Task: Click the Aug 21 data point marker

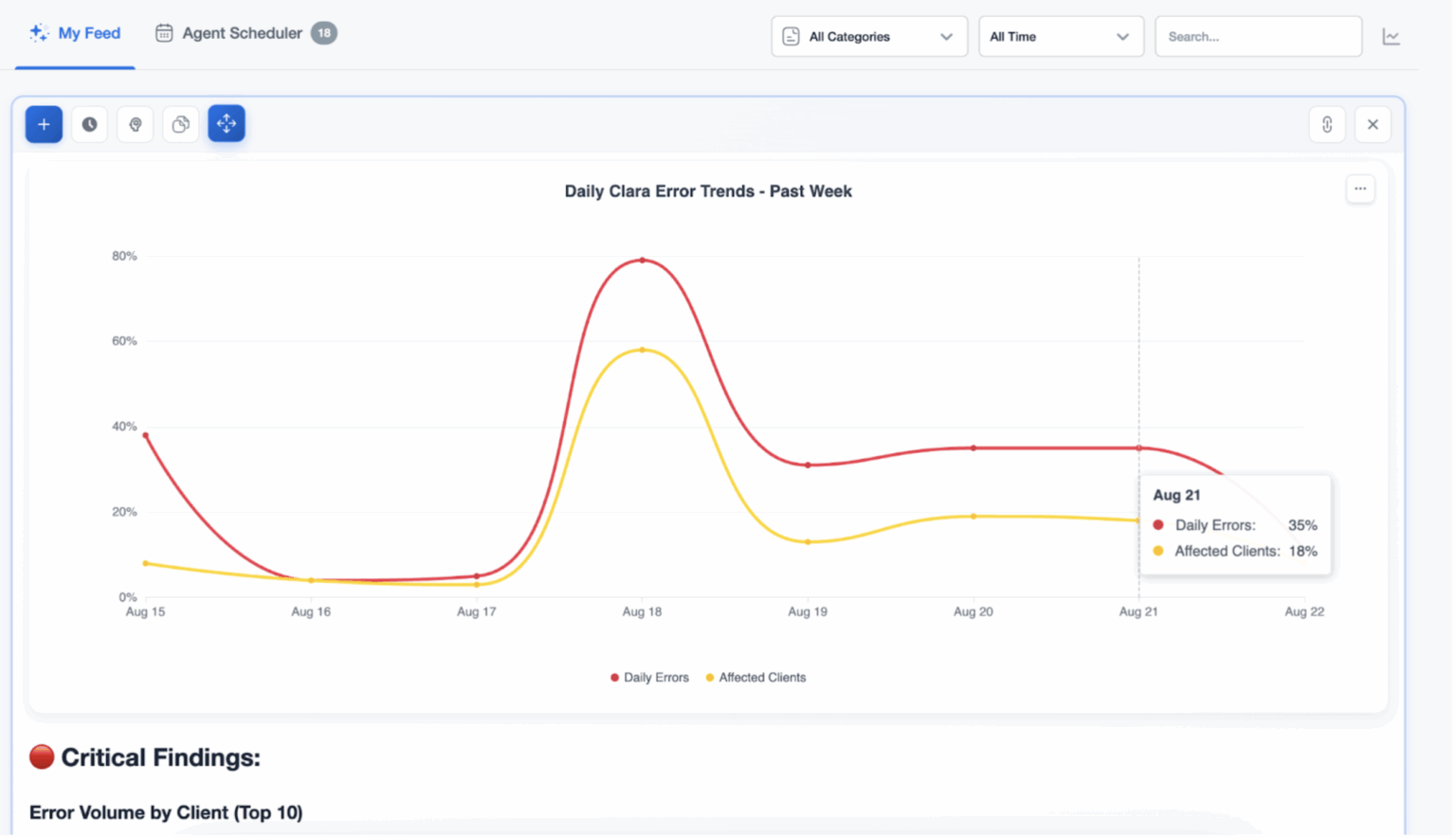Action: pyautogui.click(x=1137, y=447)
